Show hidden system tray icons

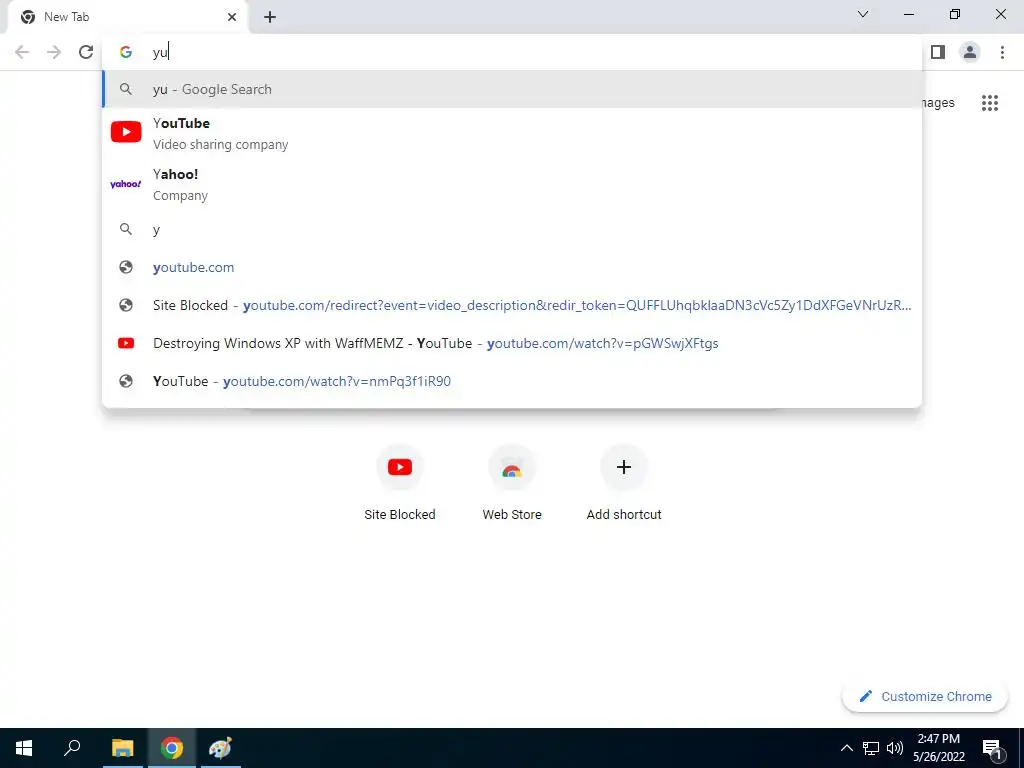[x=846, y=748]
